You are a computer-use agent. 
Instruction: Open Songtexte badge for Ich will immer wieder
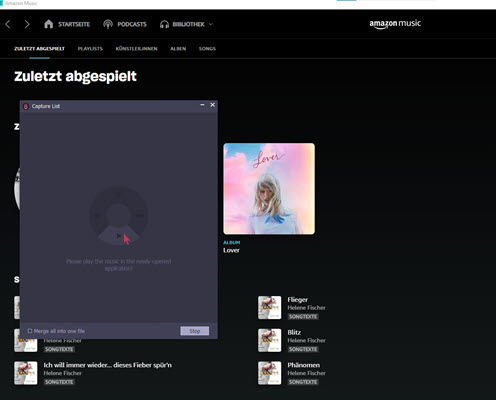click(x=59, y=382)
